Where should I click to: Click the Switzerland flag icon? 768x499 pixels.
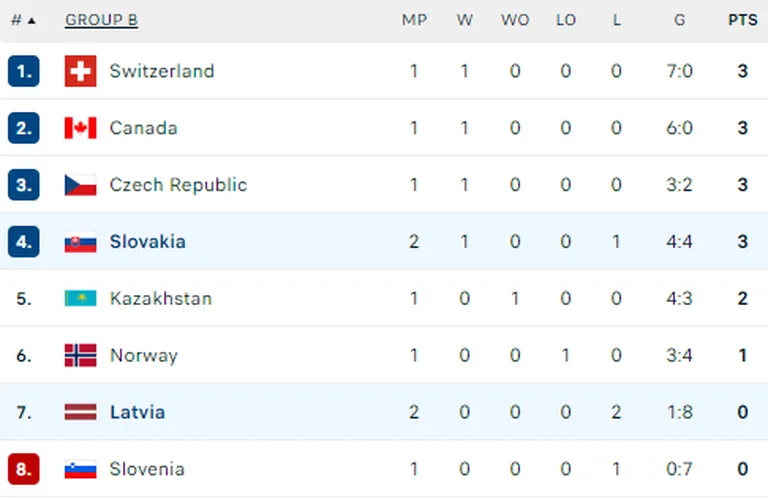80,71
